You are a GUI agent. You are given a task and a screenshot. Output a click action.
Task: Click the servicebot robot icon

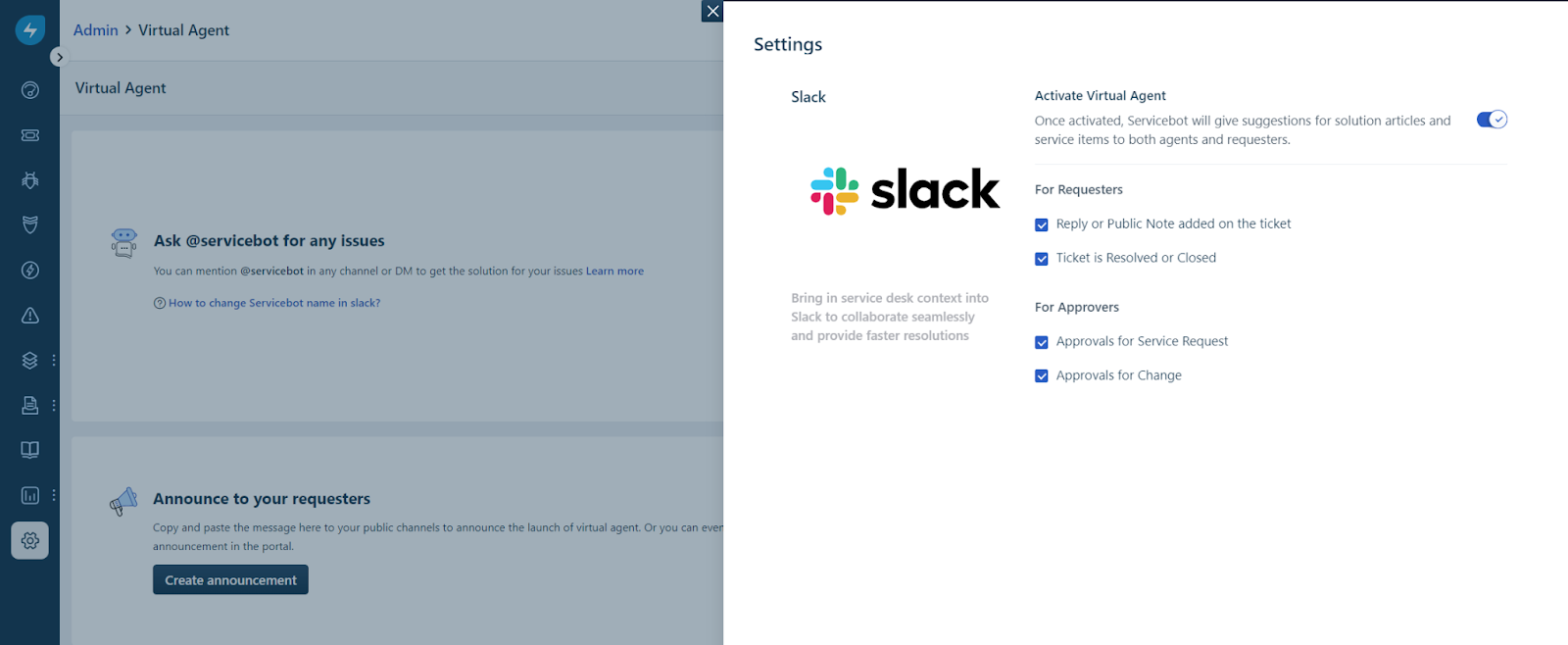tap(124, 242)
